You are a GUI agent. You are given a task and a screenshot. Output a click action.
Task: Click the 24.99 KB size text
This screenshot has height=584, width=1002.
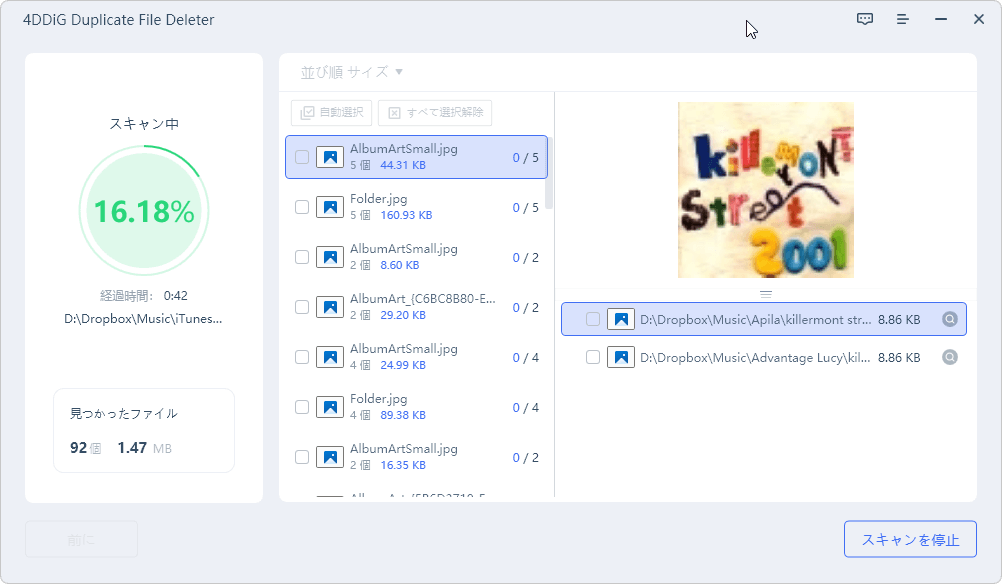(403, 365)
